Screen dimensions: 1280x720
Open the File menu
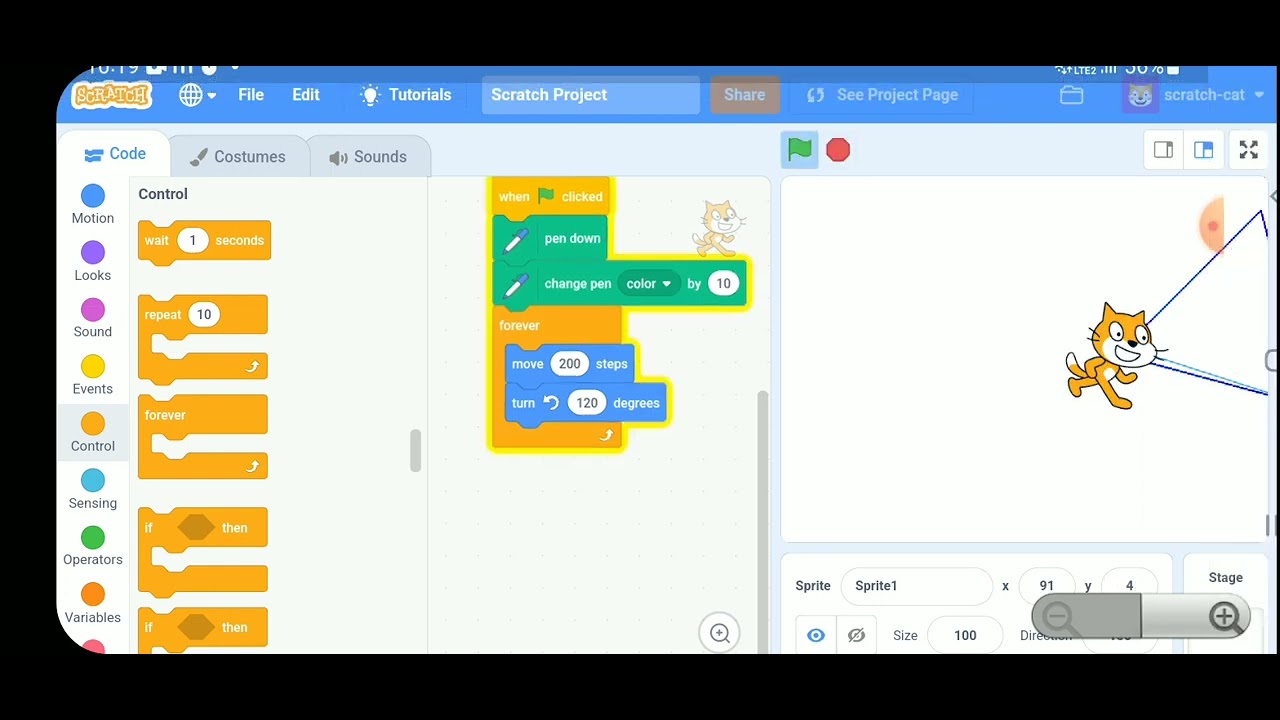tap(251, 95)
